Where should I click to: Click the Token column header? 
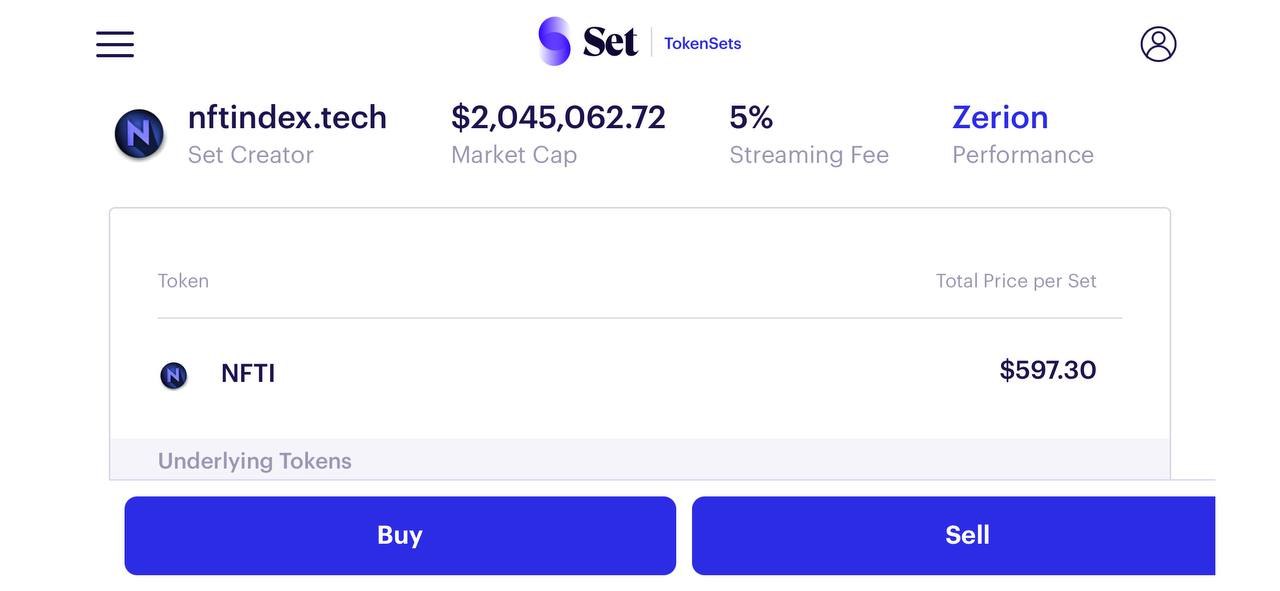[183, 281]
